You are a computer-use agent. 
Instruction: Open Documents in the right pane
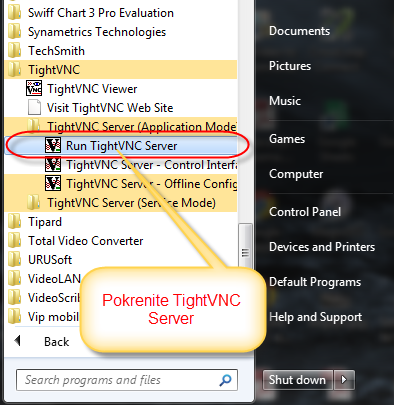coord(299,31)
